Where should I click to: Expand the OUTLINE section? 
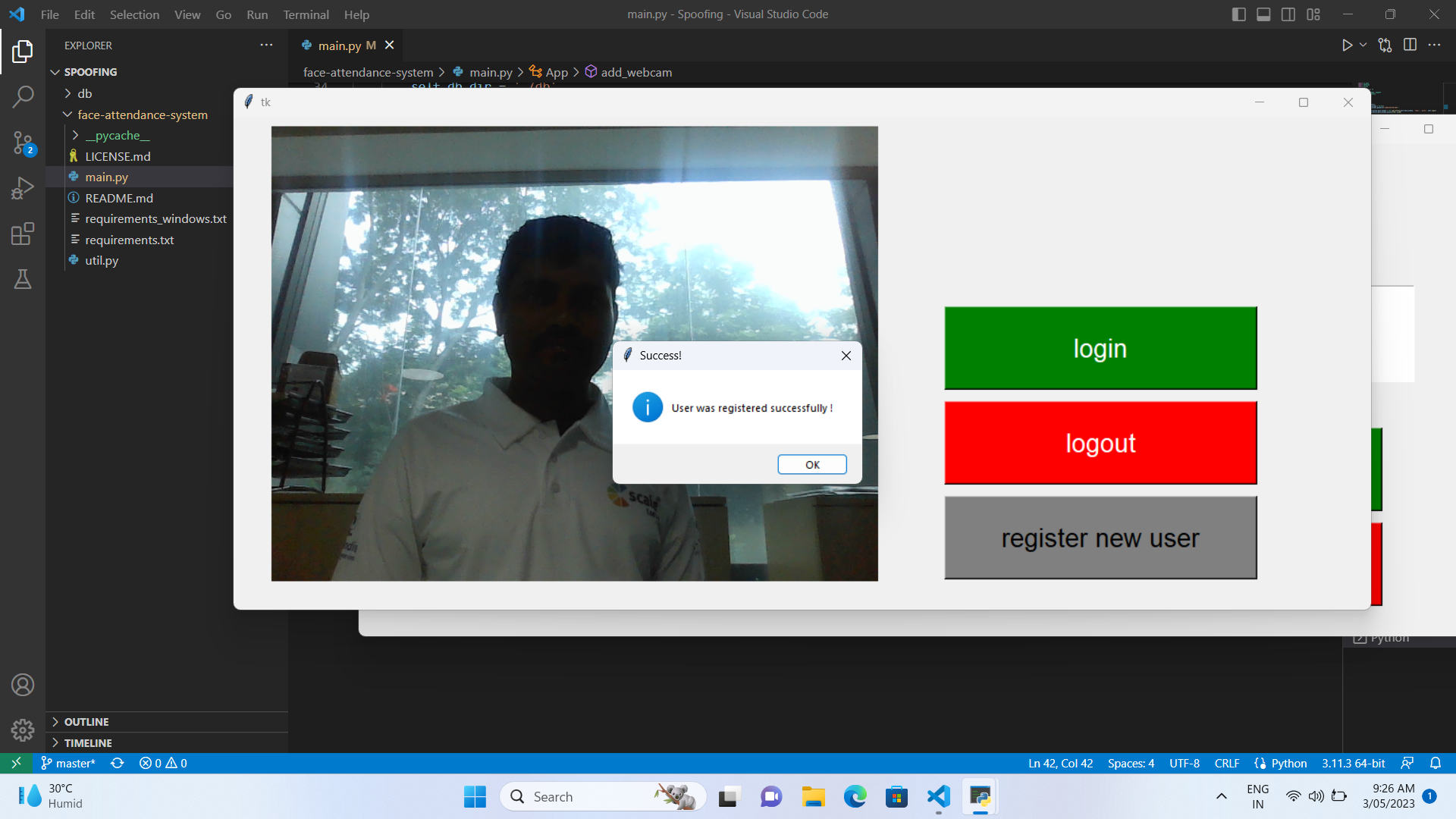(87, 722)
